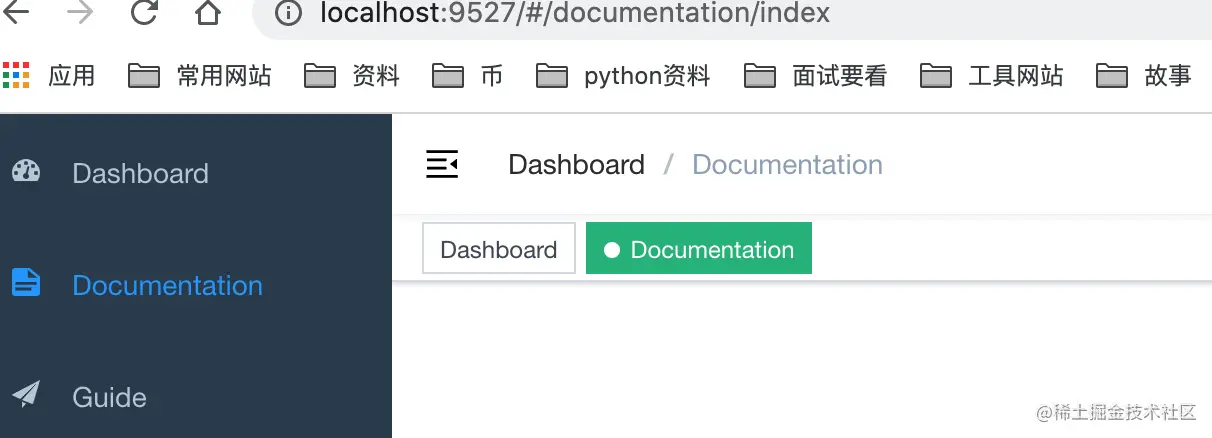Viewport: 1212px width, 438px height.
Task: Open the browser home page icon
Action: [x=207, y=13]
